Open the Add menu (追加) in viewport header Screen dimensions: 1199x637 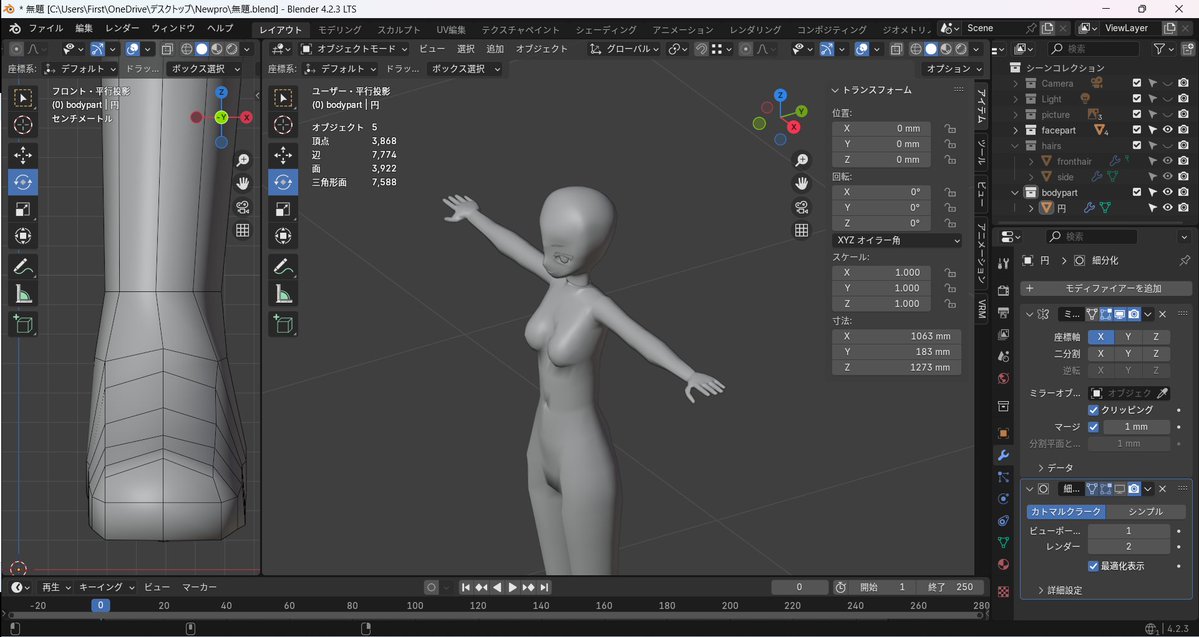(x=495, y=49)
